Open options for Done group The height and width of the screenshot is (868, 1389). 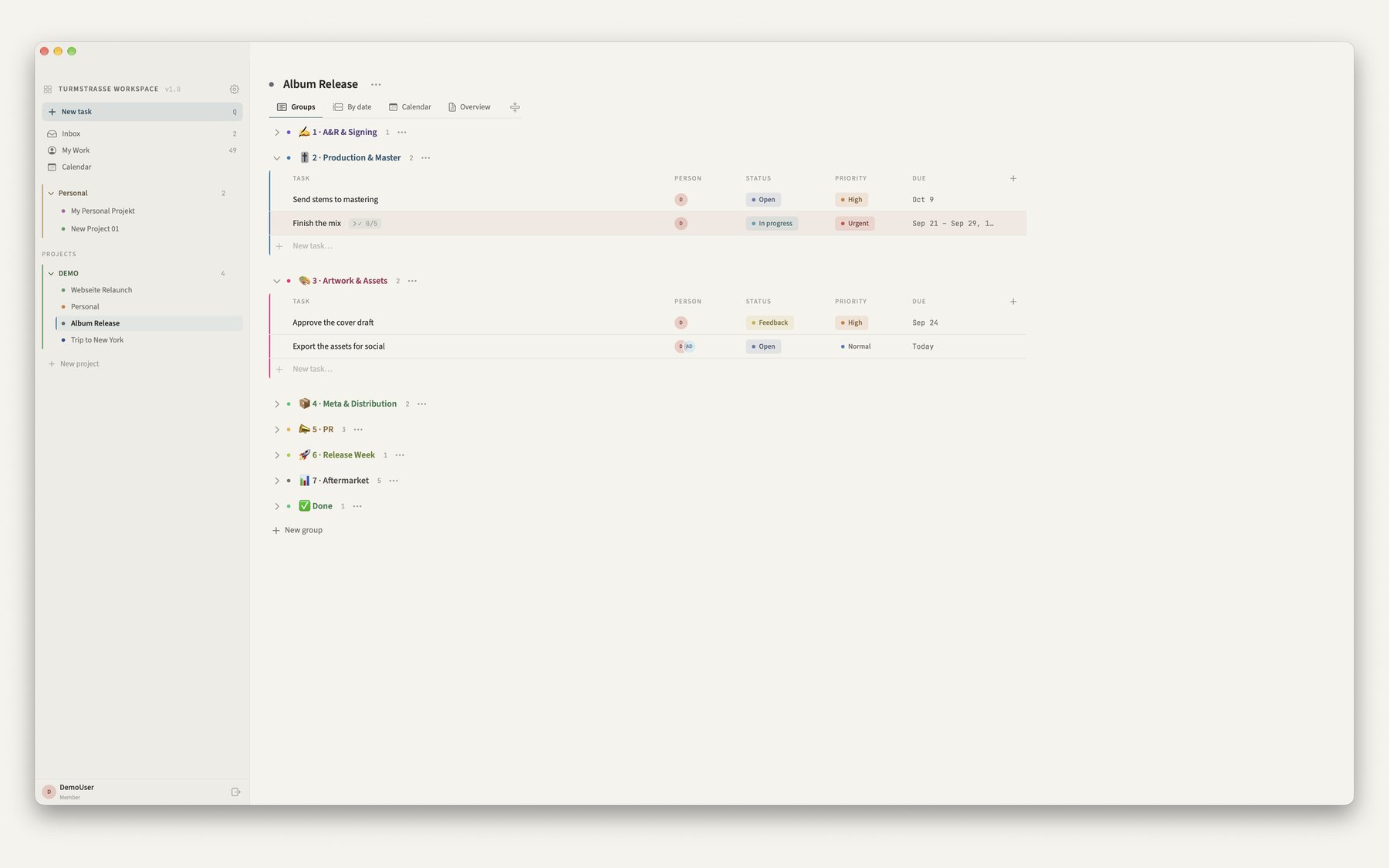click(357, 506)
